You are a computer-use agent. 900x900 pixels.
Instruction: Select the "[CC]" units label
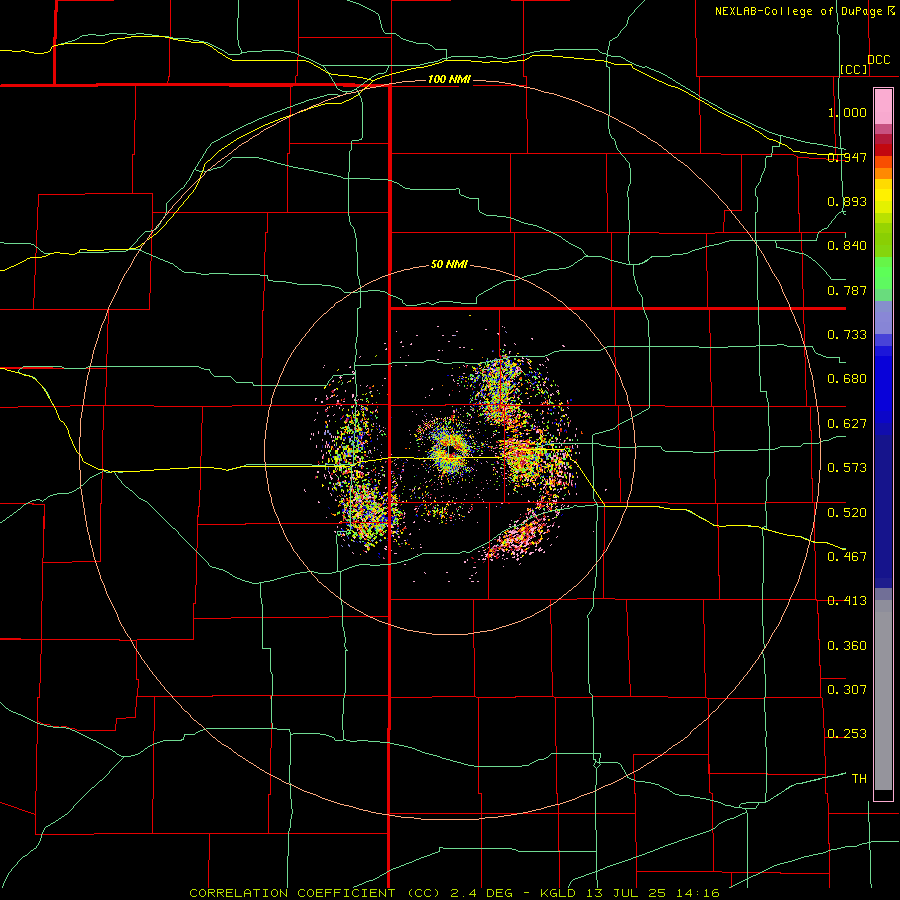(854, 70)
